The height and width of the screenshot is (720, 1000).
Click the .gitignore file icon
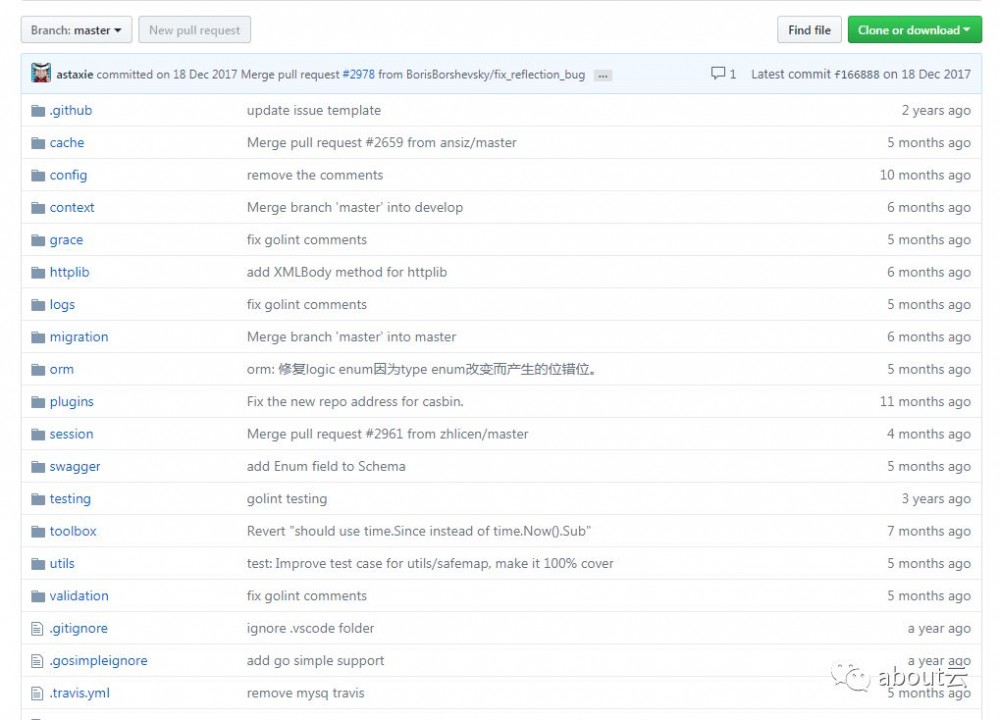(37, 629)
